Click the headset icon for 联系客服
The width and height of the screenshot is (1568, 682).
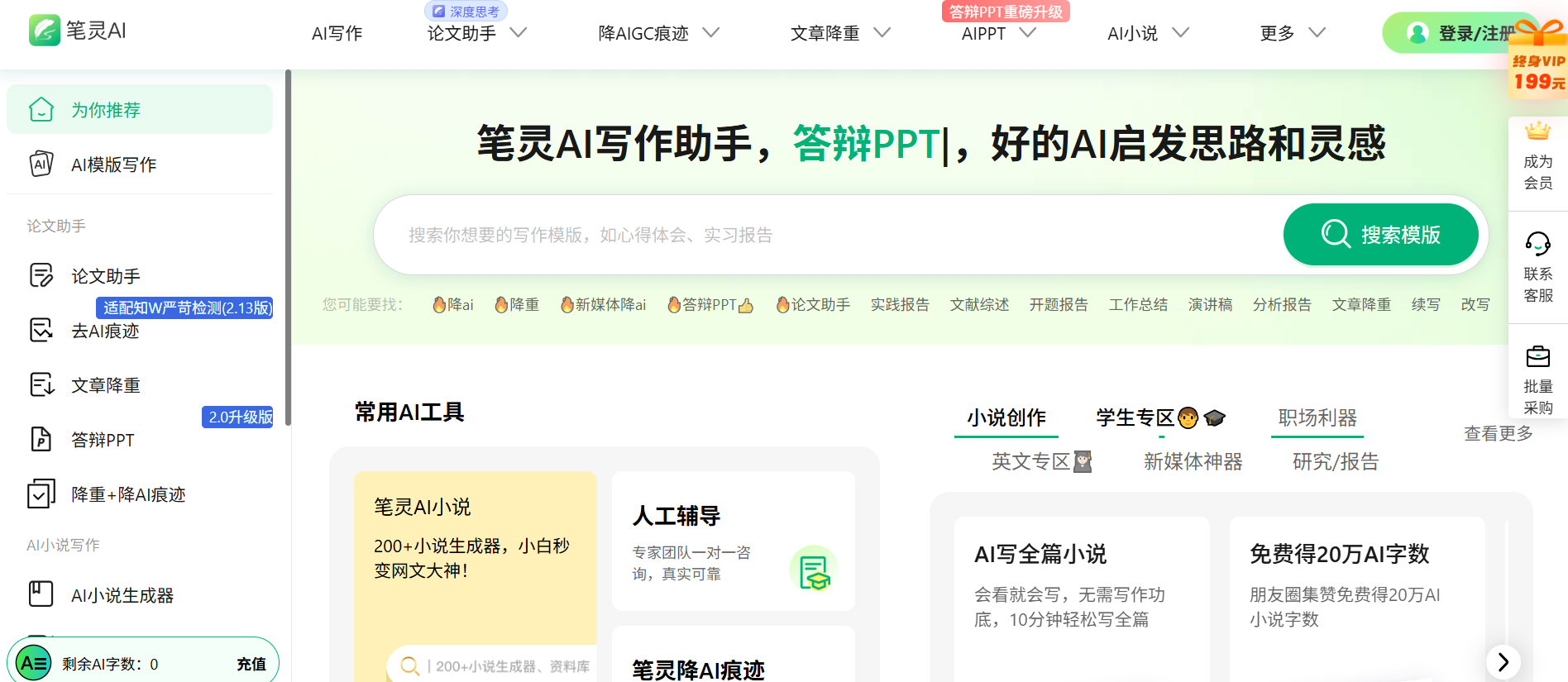(x=1538, y=243)
